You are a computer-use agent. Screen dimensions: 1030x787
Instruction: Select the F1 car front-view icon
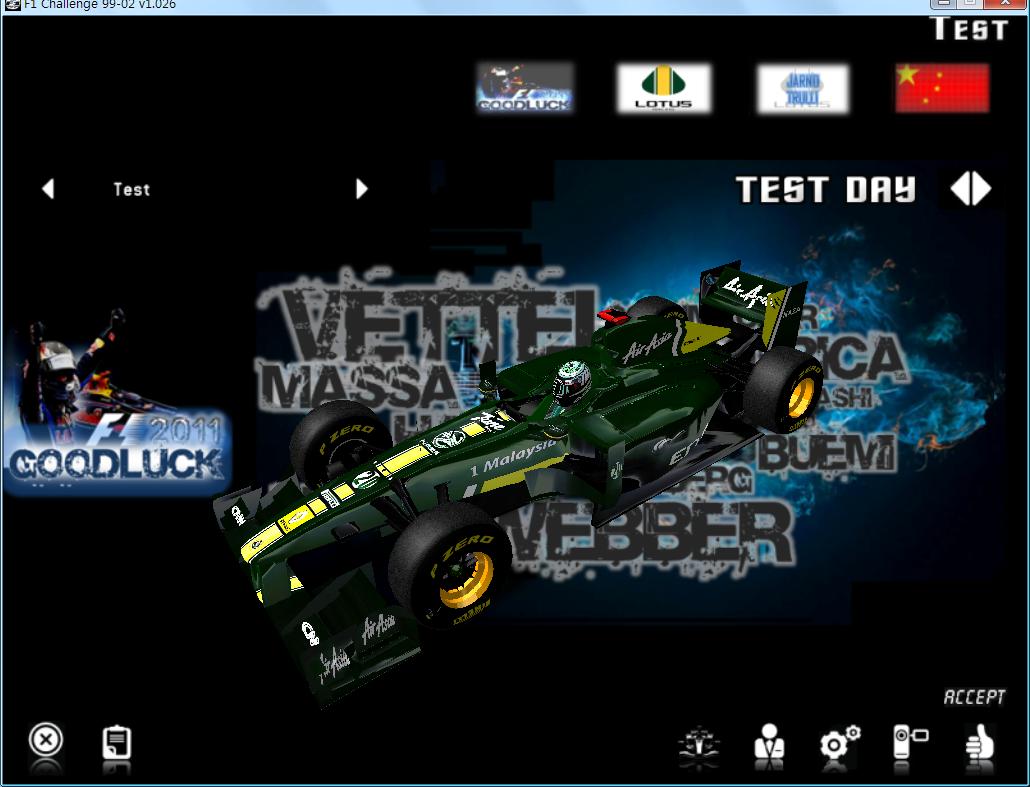coord(700,744)
